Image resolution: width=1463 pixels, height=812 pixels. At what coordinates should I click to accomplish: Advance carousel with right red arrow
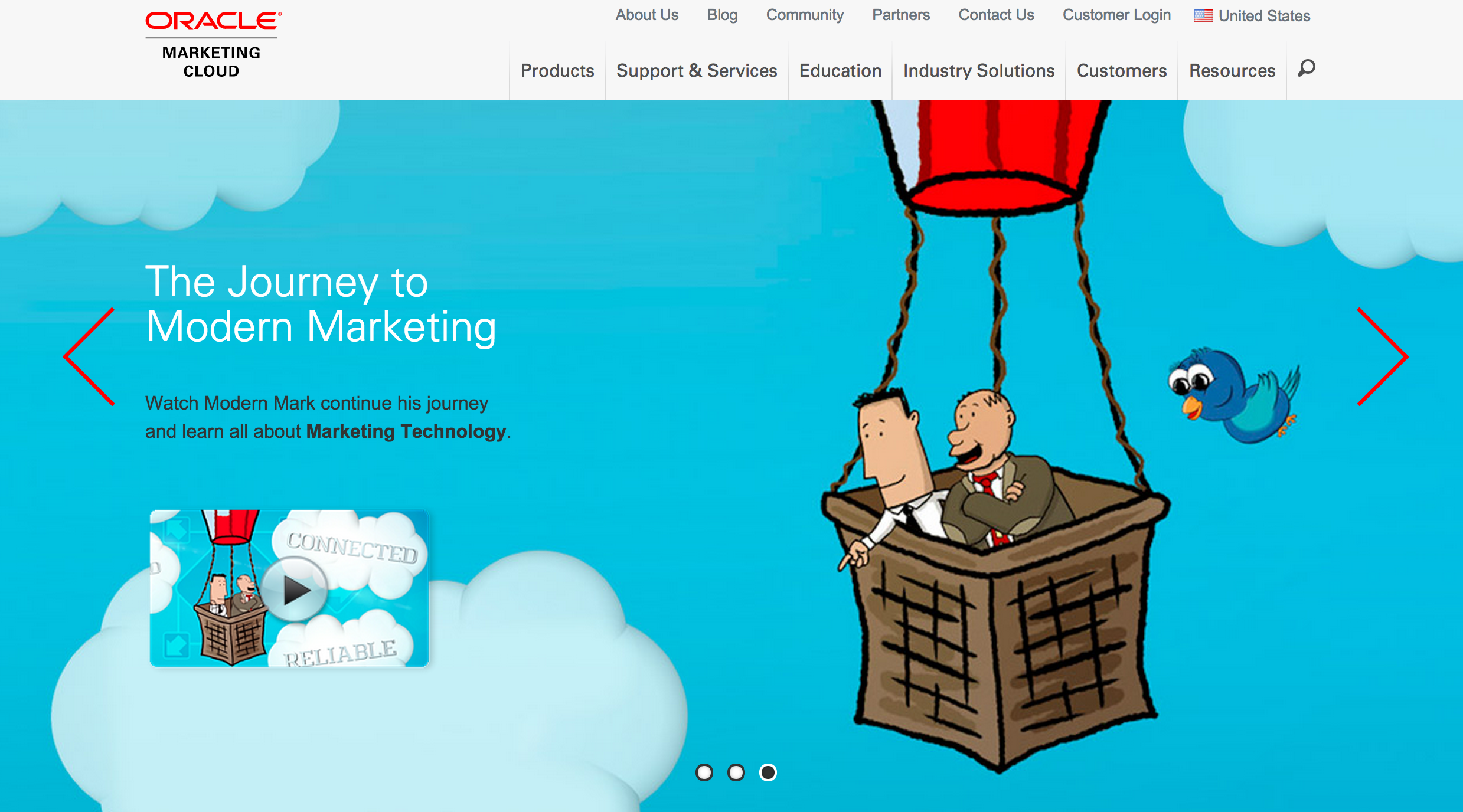tap(1383, 356)
